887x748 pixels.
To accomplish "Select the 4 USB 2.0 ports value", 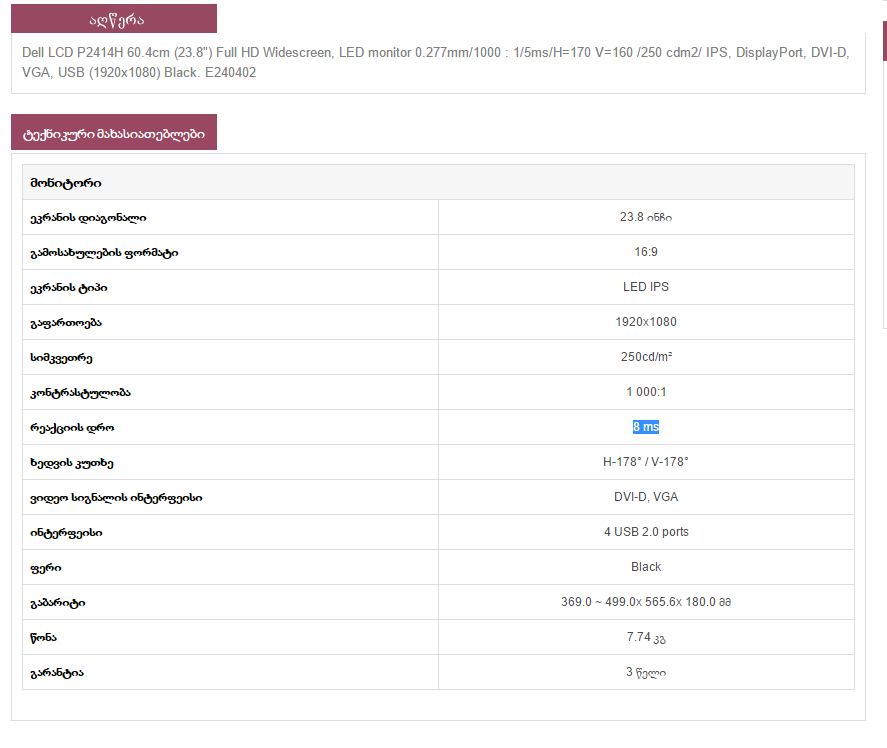I will tap(646, 532).
